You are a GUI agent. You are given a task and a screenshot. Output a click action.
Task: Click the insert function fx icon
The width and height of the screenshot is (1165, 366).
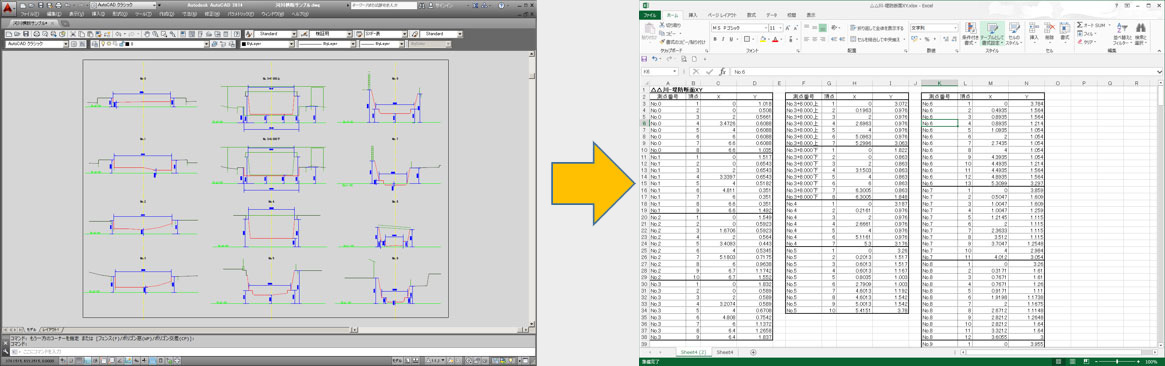[x=723, y=71]
